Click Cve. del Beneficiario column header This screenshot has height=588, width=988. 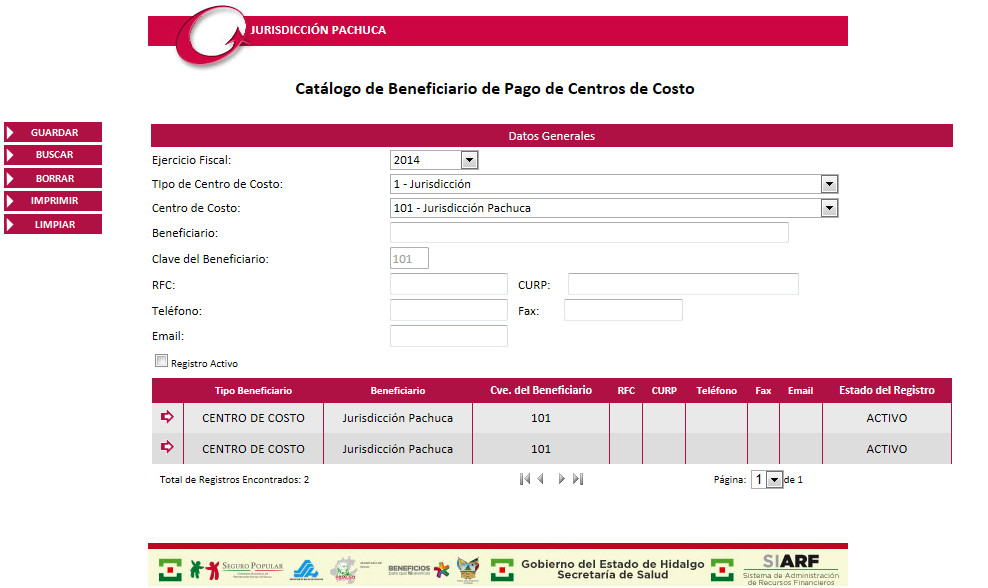(541, 391)
